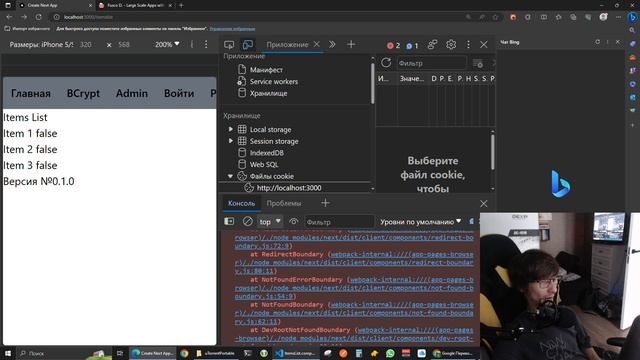This screenshot has height=360, width=640.
Task: Open the top JavaScript context dropdown
Action: pos(270,222)
